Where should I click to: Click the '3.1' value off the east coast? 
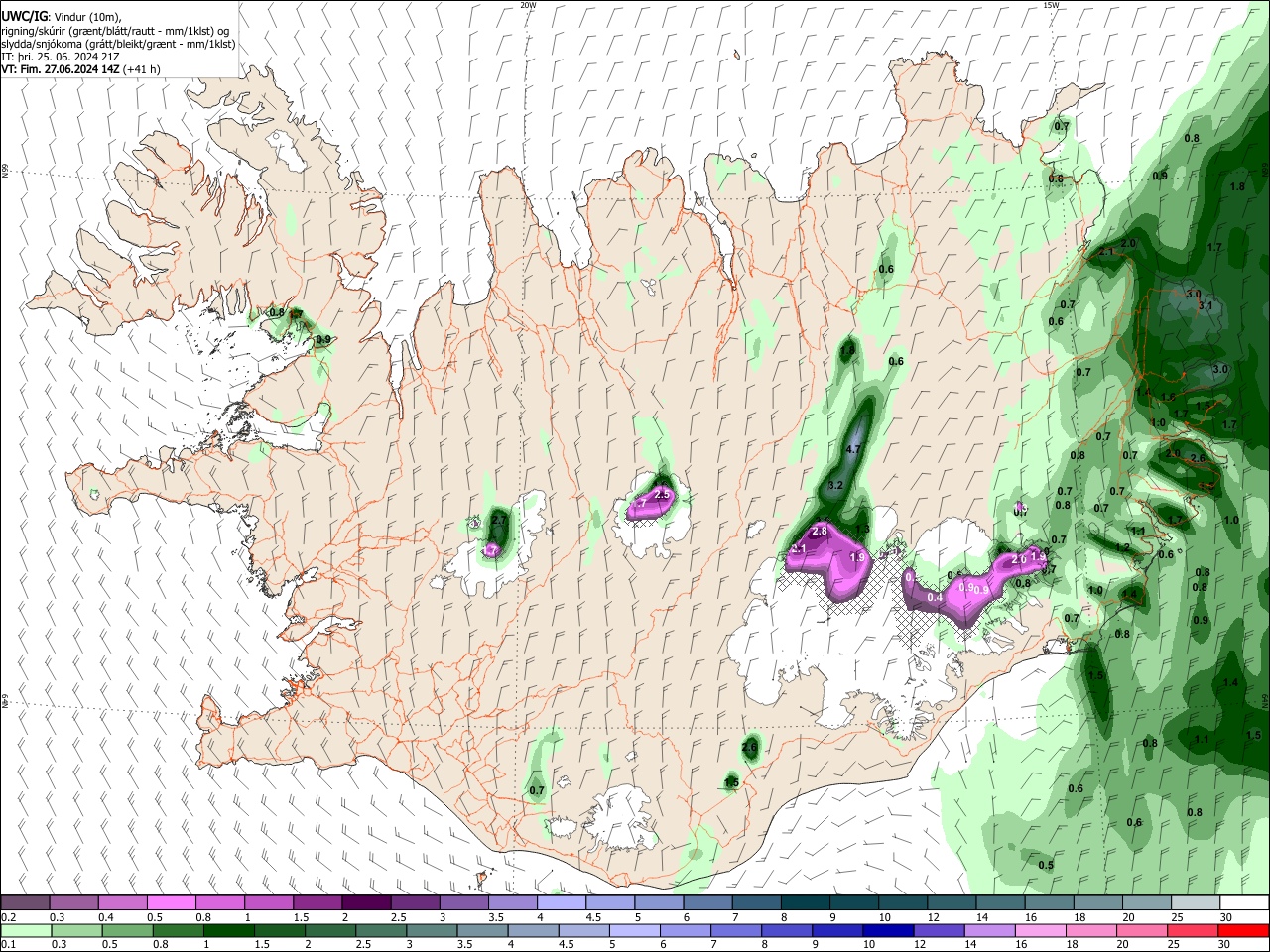pyautogui.click(x=1206, y=306)
